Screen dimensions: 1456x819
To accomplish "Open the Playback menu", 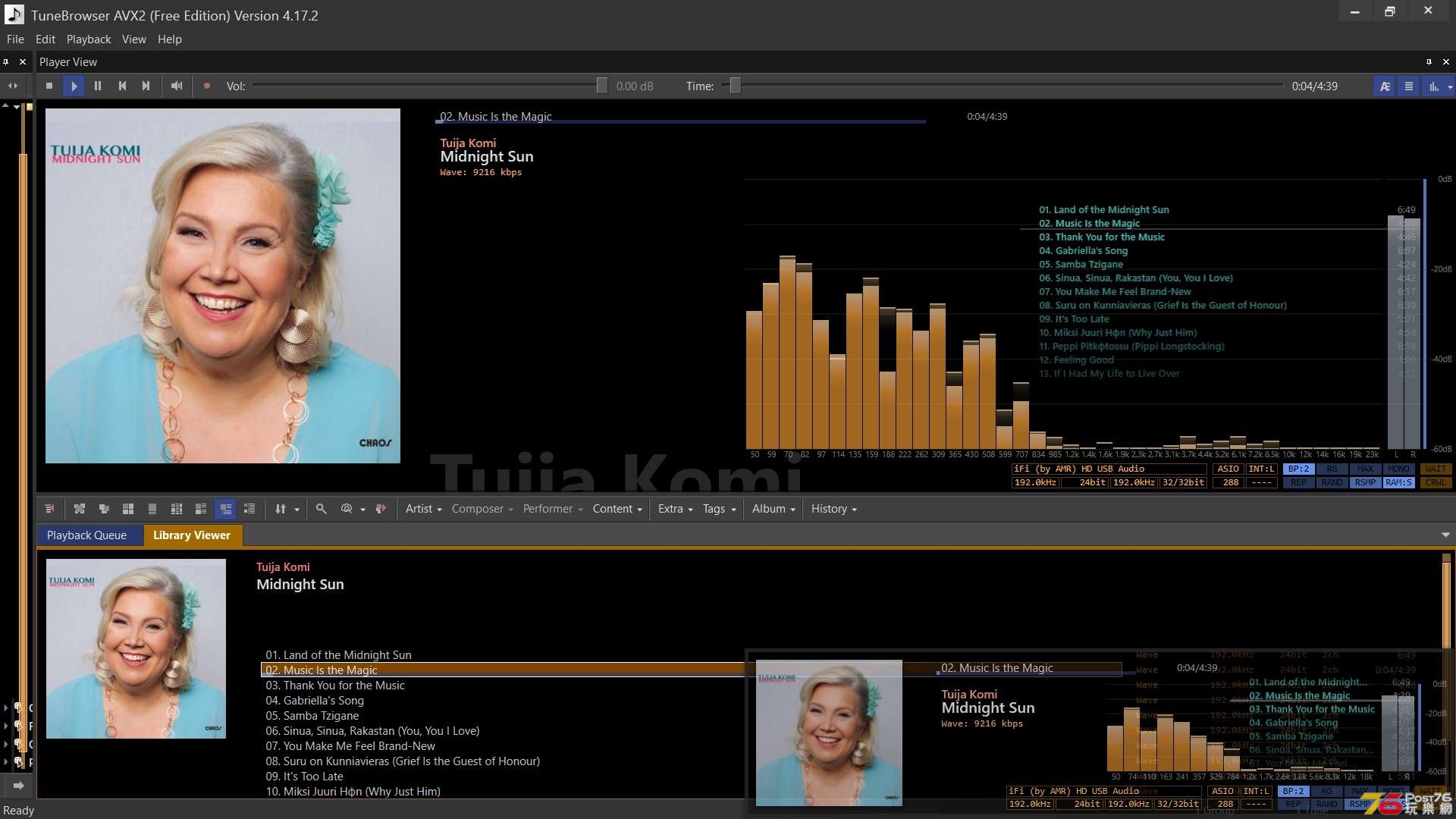I will point(89,39).
